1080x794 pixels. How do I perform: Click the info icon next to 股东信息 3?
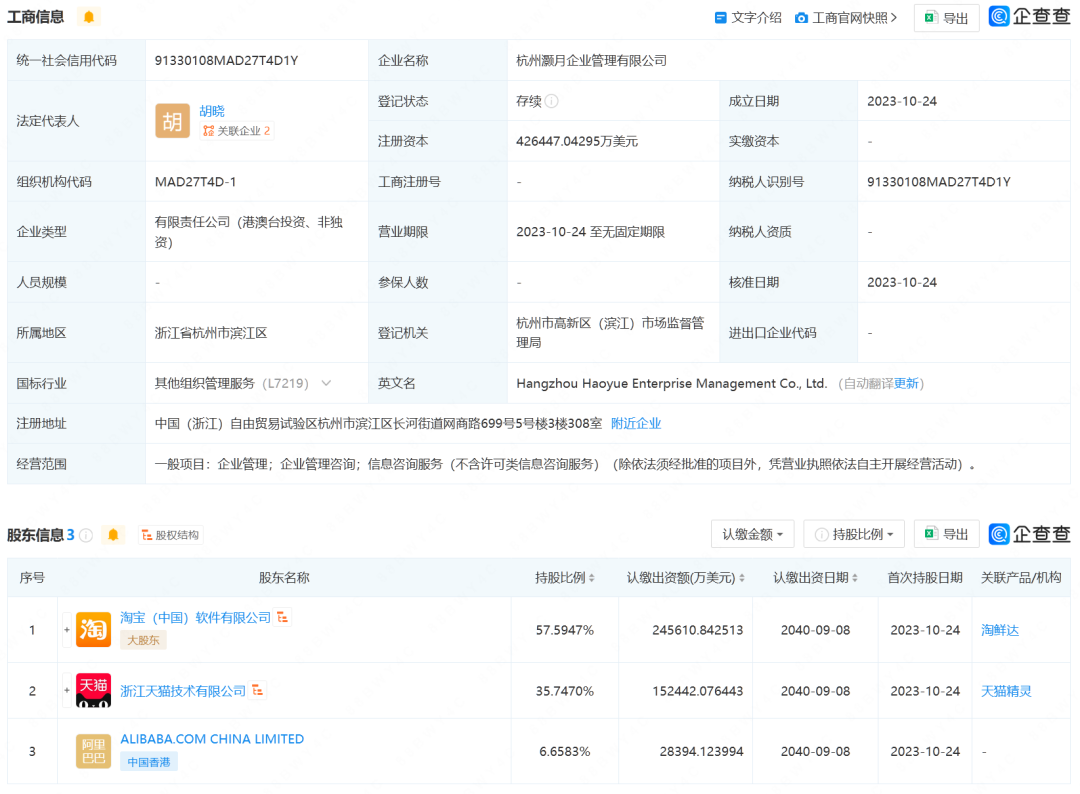86,535
